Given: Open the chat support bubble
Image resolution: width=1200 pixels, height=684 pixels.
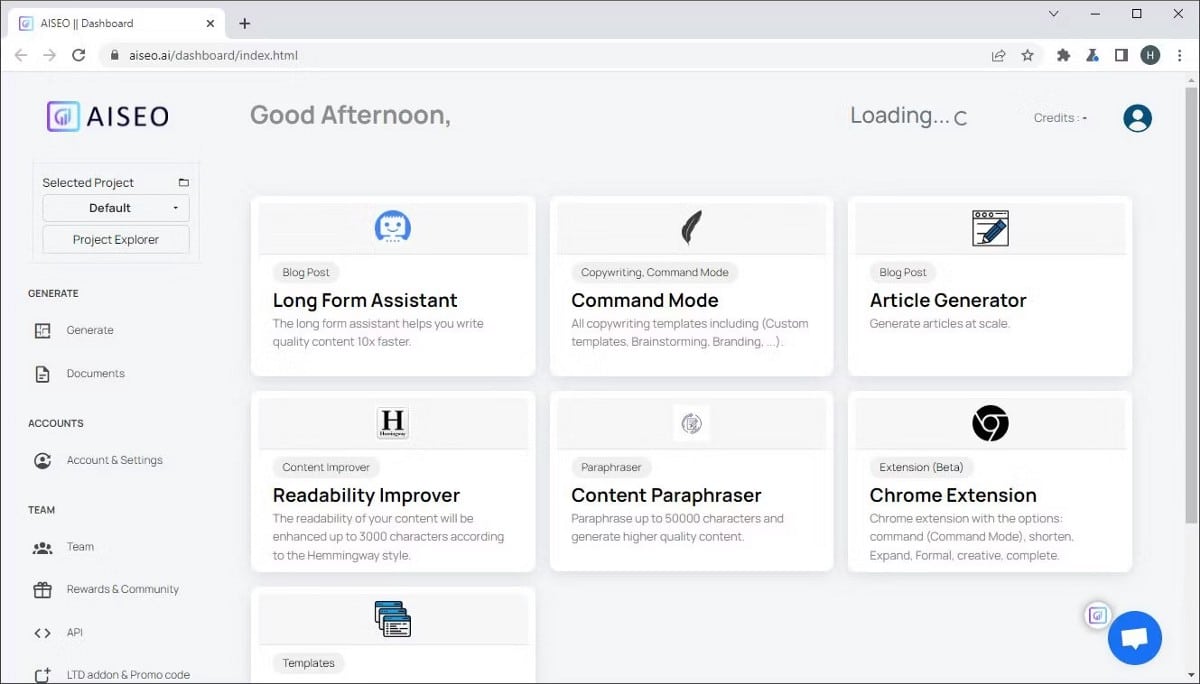Looking at the screenshot, I should pos(1135,638).
